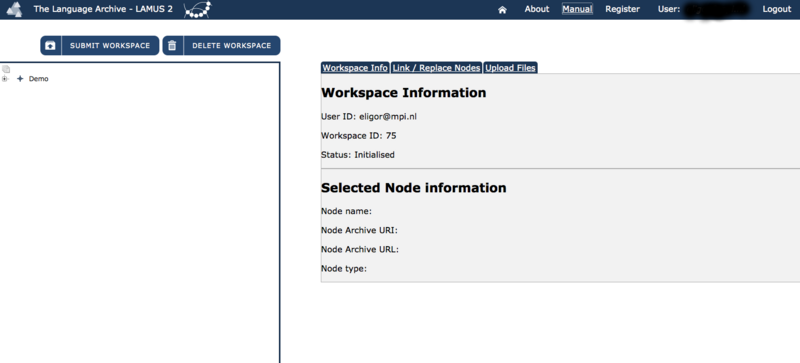Select the Demo node in the tree
This screenshot has width=800, height=363.
point(39,79)
